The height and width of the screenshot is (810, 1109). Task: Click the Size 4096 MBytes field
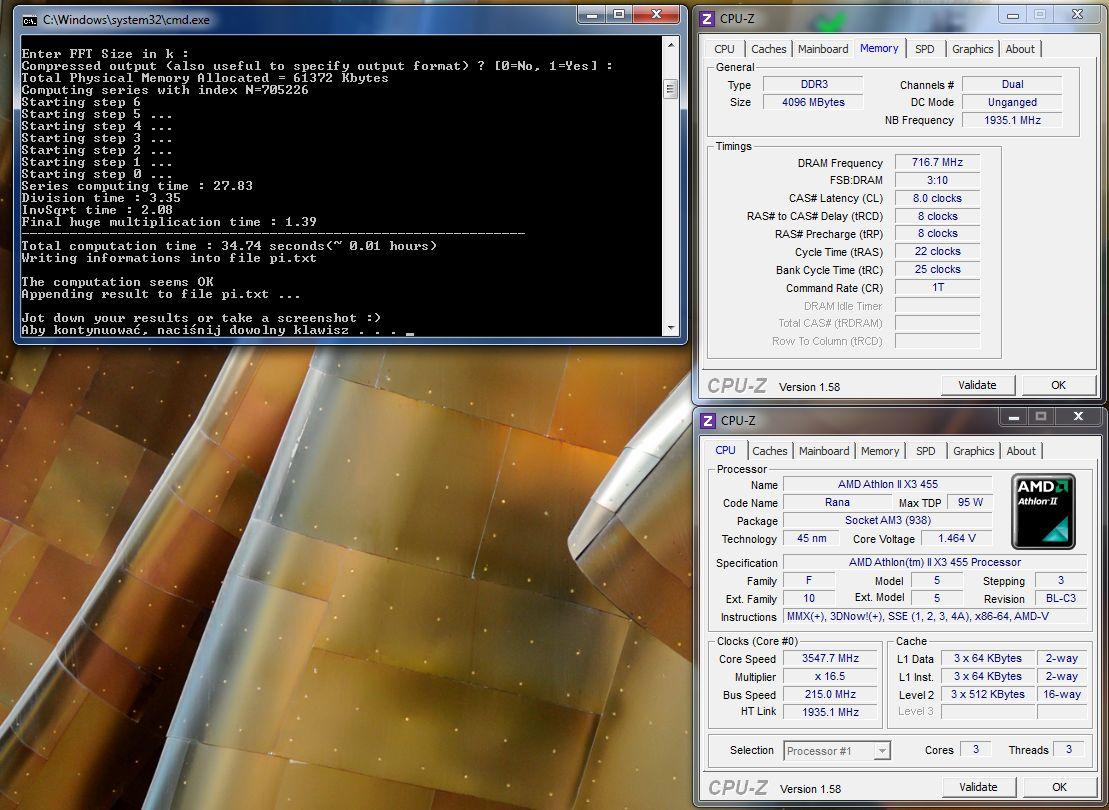click(813, 103)
